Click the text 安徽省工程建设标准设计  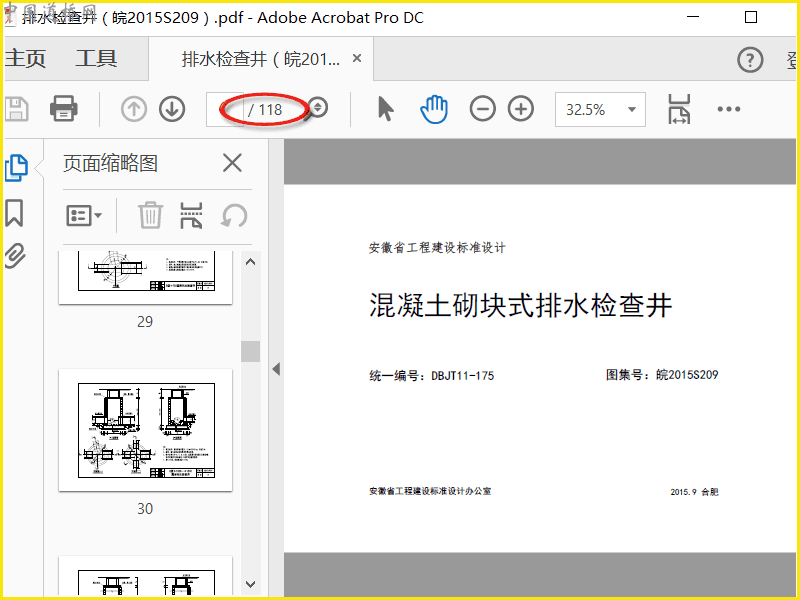point(437,248)
